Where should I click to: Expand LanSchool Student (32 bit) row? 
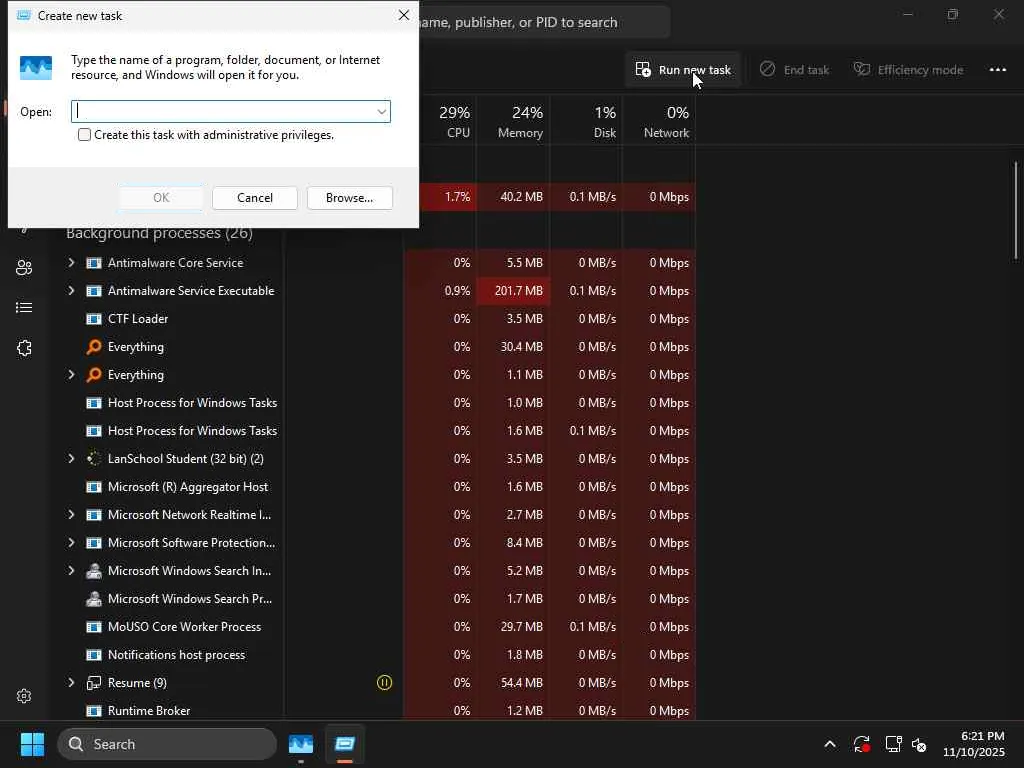click(71, 458)
